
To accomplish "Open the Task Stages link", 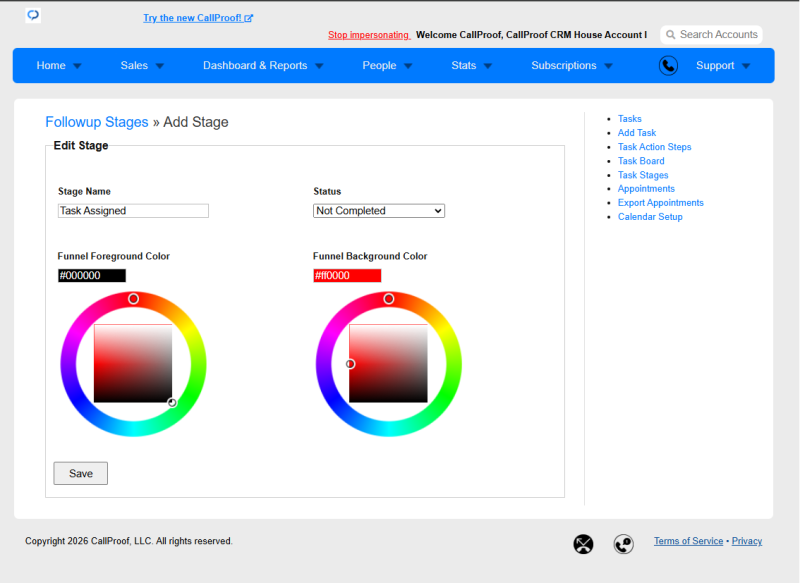I will pos(643,175).
